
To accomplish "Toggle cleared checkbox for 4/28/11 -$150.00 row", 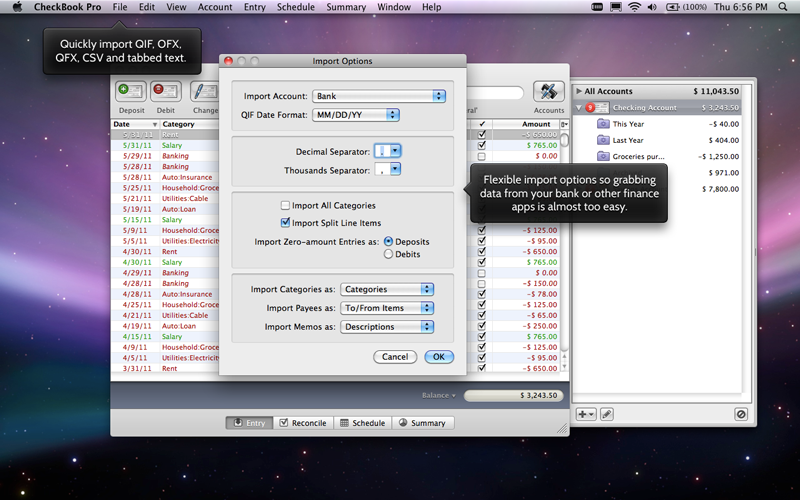I will click(x=482, y=284).
